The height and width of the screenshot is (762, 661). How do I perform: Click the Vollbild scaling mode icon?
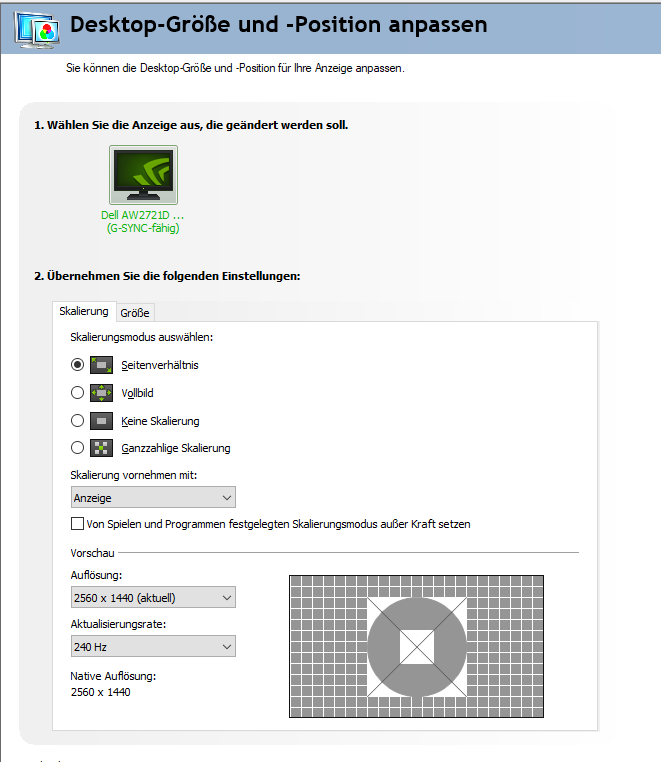point(103,393)
